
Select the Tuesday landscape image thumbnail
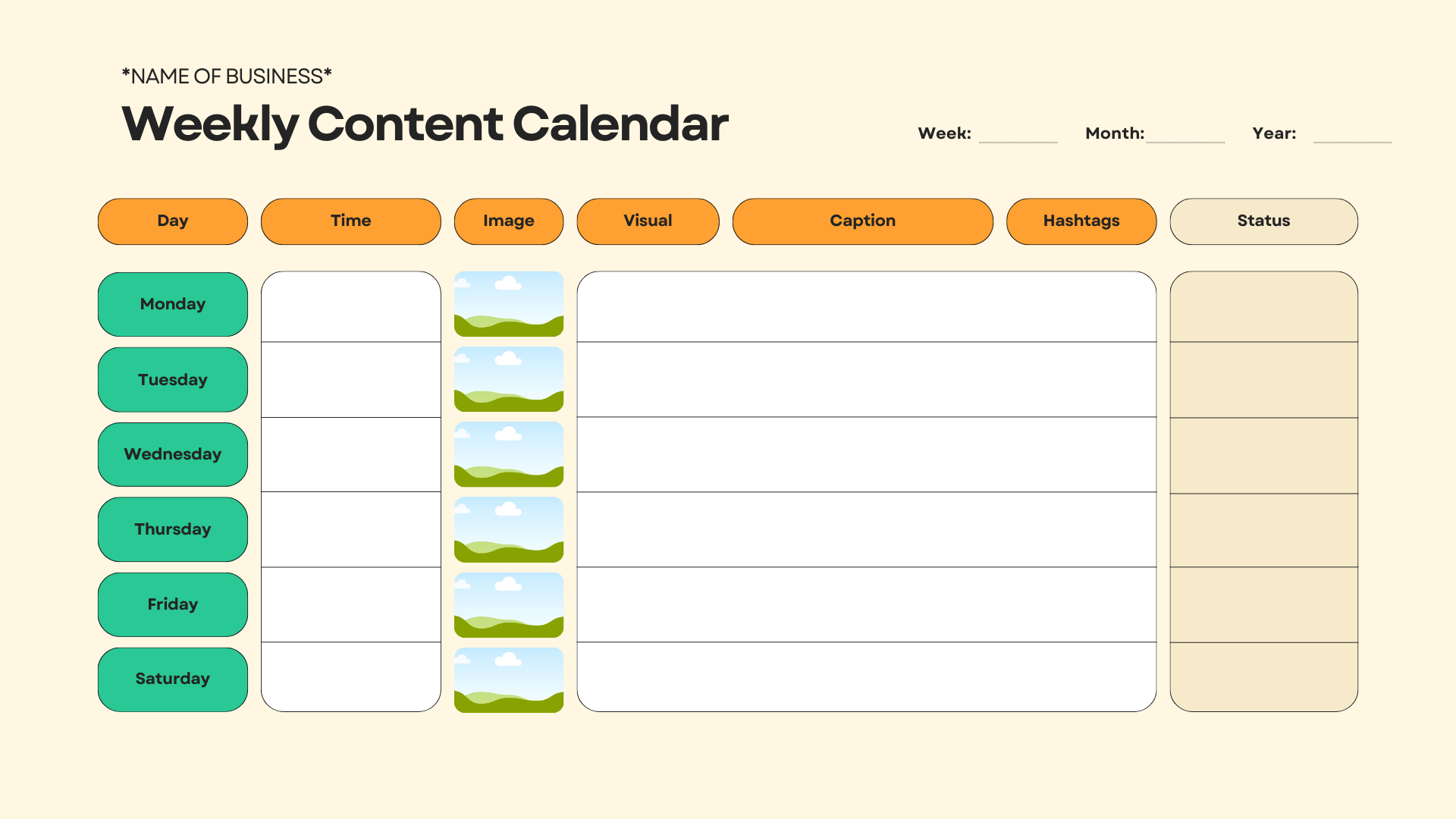point(508,379)
